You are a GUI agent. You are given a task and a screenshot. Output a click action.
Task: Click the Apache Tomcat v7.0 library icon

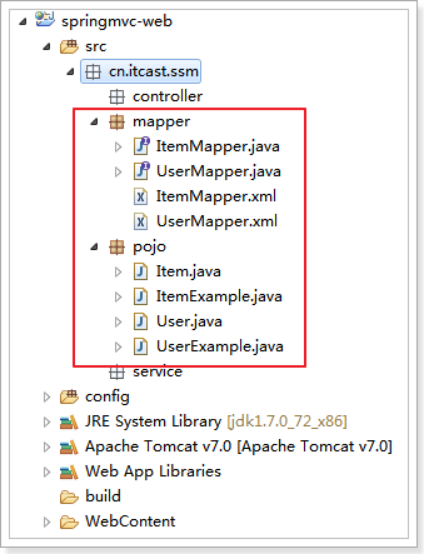click(x=69, y=447)
